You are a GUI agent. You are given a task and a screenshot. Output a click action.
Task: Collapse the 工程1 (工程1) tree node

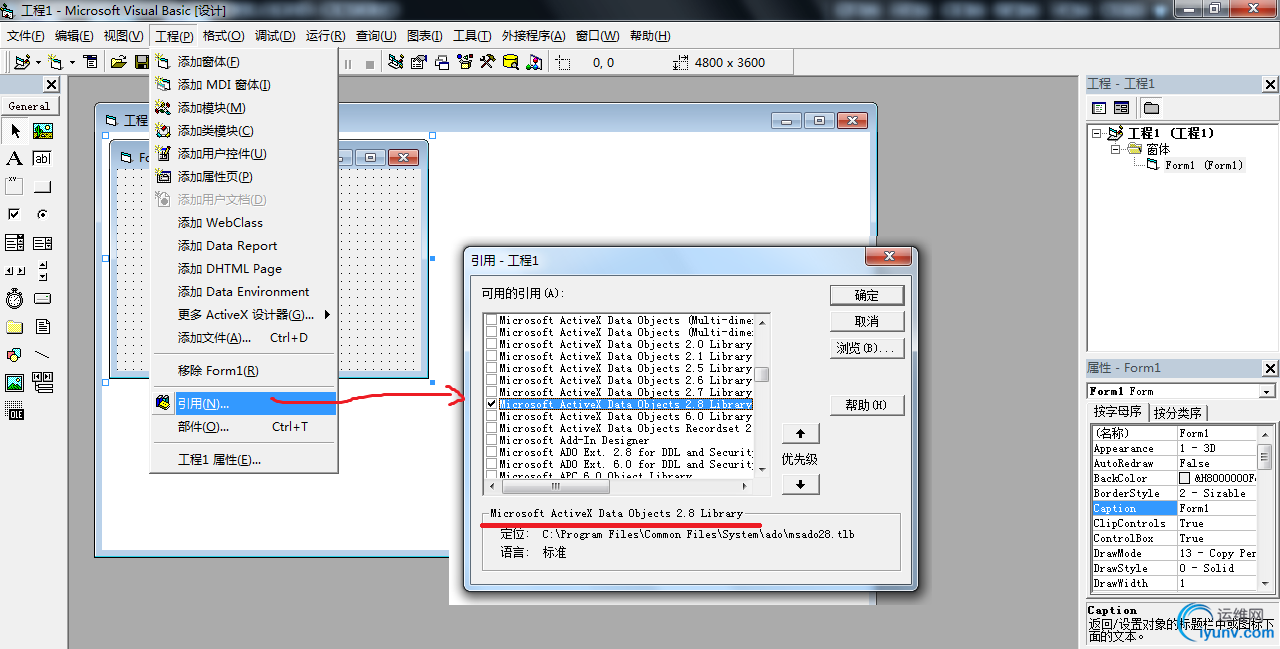pyautogui.click(x=1097, y=133)
